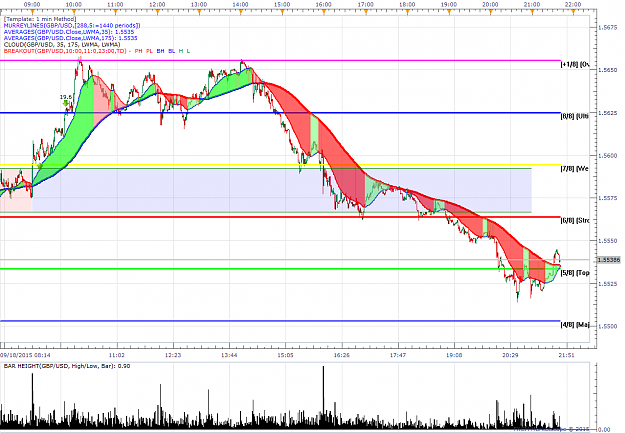The height and width of the screenshot is (433, 625).
Task: Click the current price tag 1.55386
Action: coord(609,260)
